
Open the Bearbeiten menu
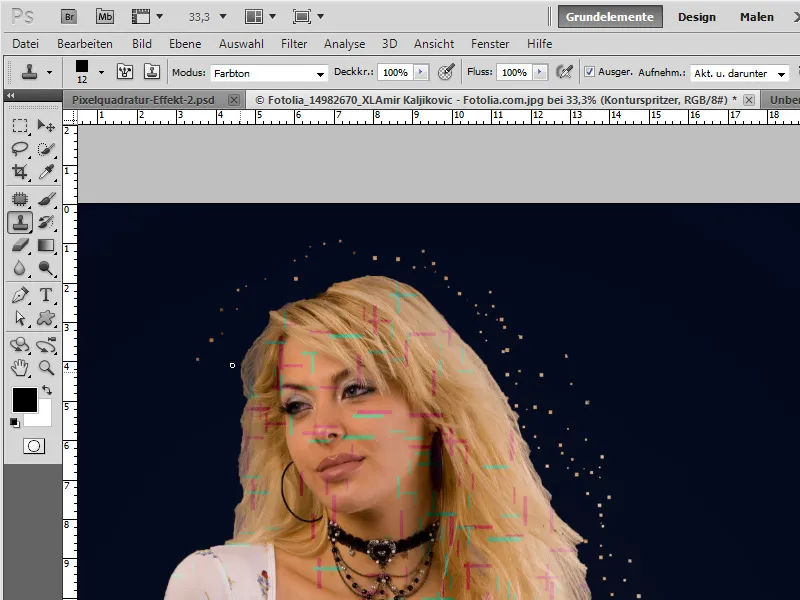tap(85, 44)
